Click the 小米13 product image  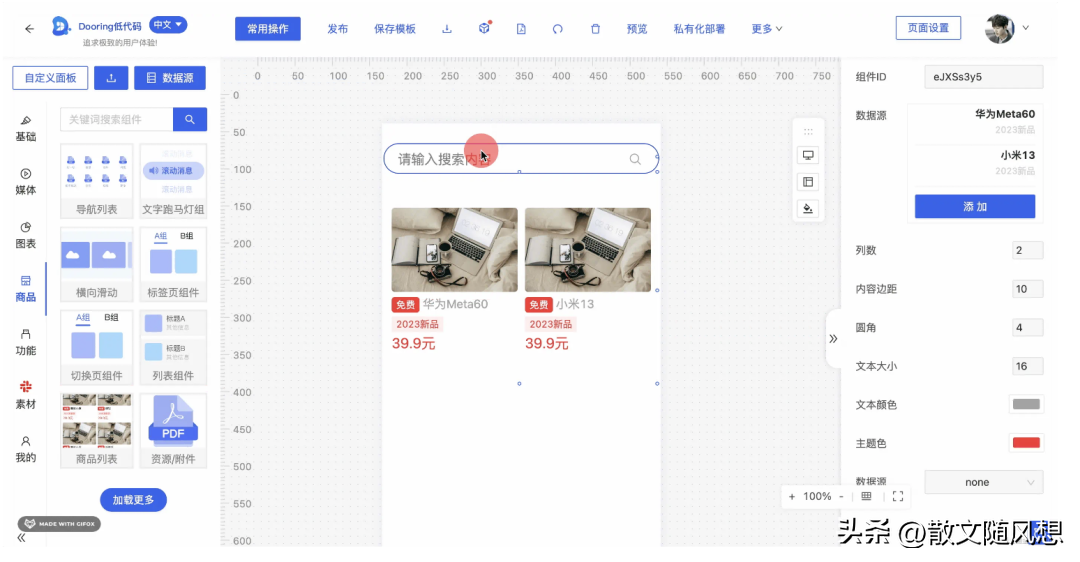[x=588, y=250]
